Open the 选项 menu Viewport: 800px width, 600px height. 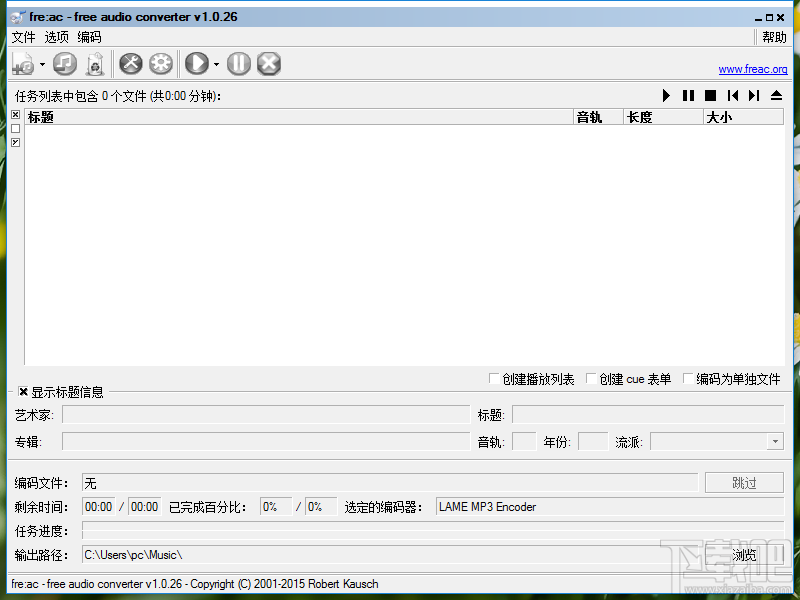pos(56,37)
